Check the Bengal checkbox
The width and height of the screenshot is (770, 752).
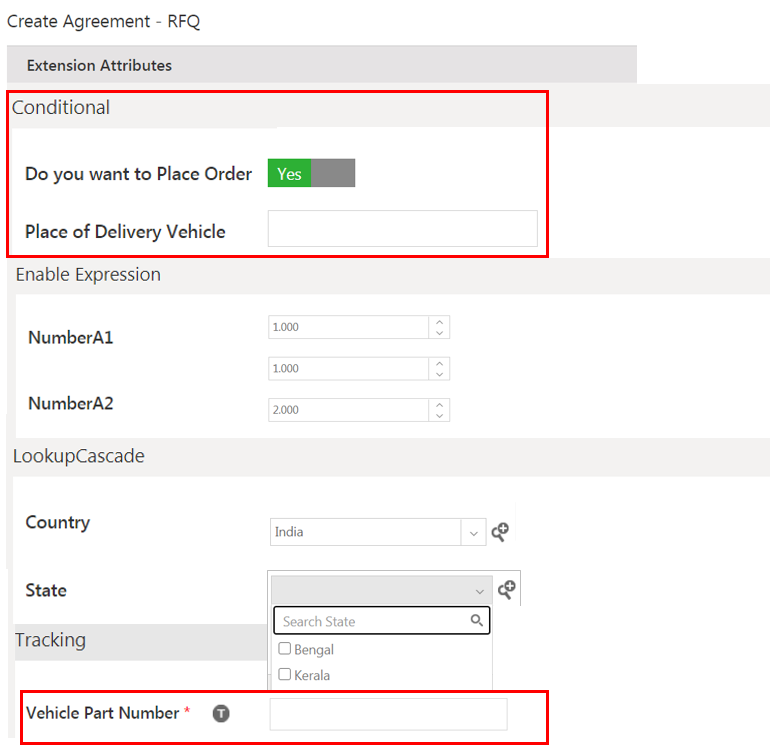pyautogui.click(x=285, y=649)
